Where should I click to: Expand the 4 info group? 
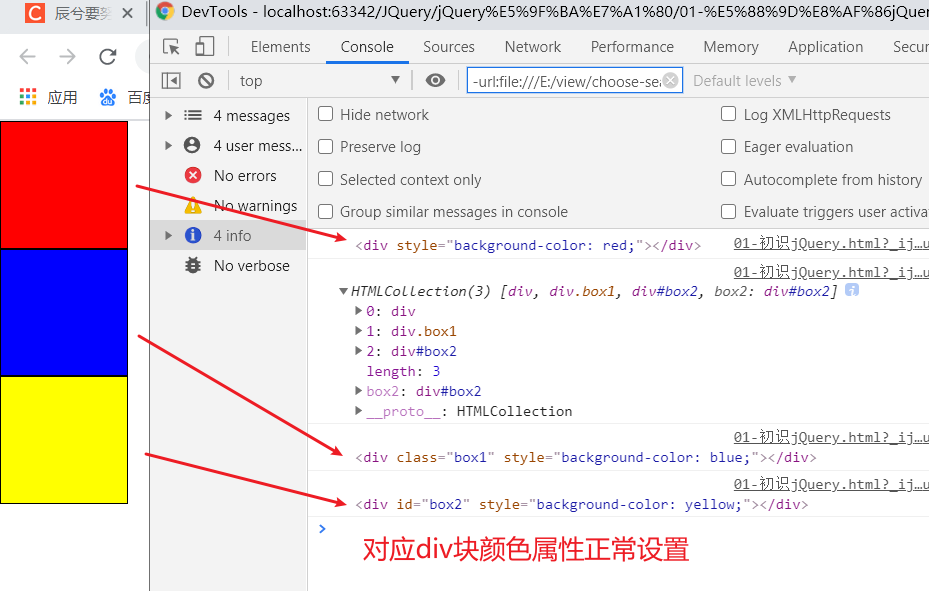168,236
